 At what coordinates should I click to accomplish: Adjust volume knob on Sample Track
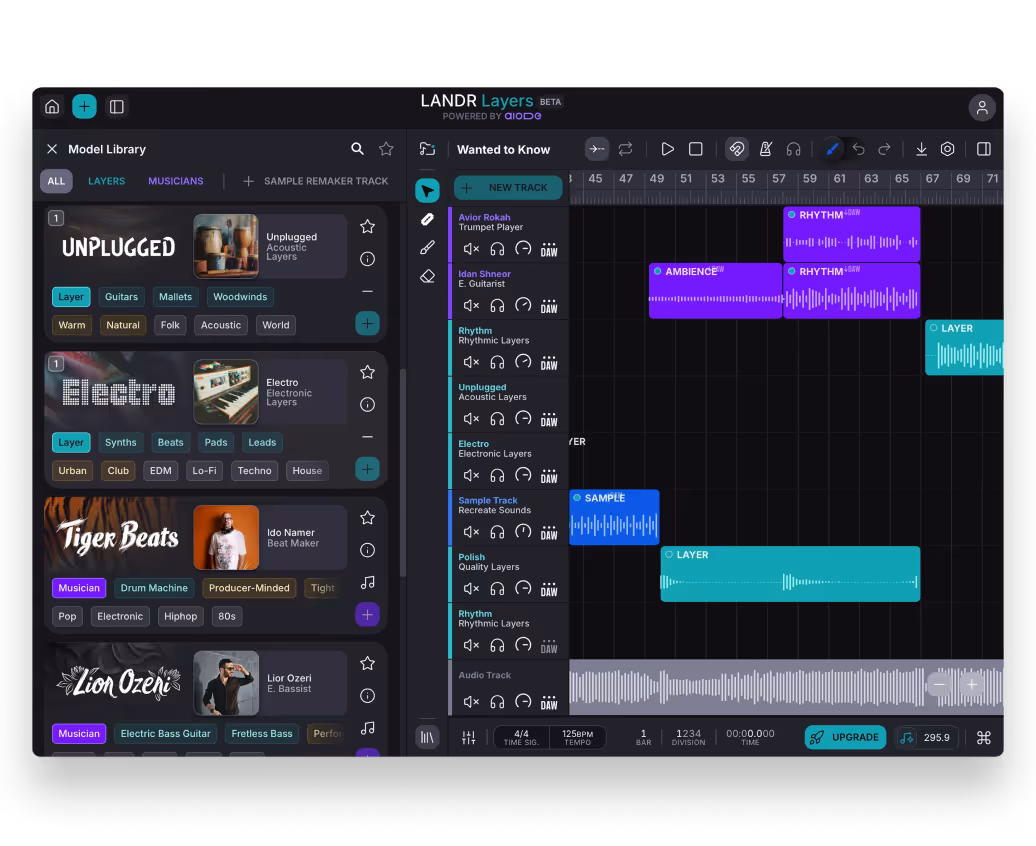(523, 532)
